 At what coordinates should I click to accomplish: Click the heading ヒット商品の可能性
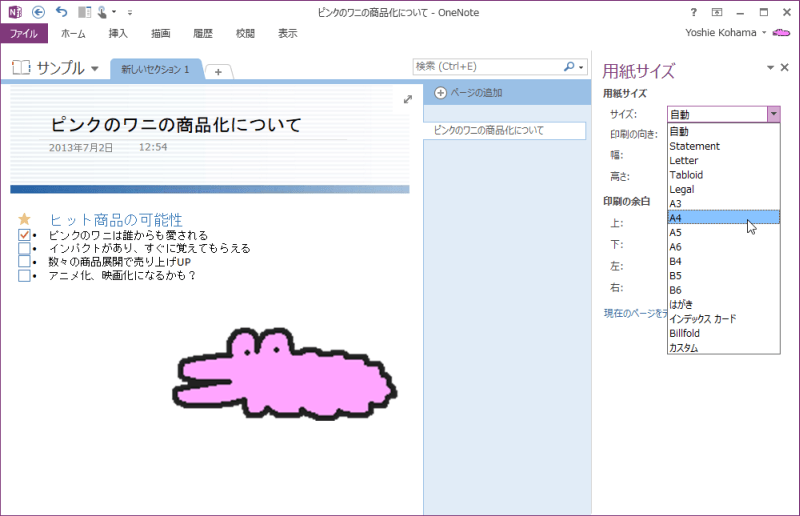116,220
